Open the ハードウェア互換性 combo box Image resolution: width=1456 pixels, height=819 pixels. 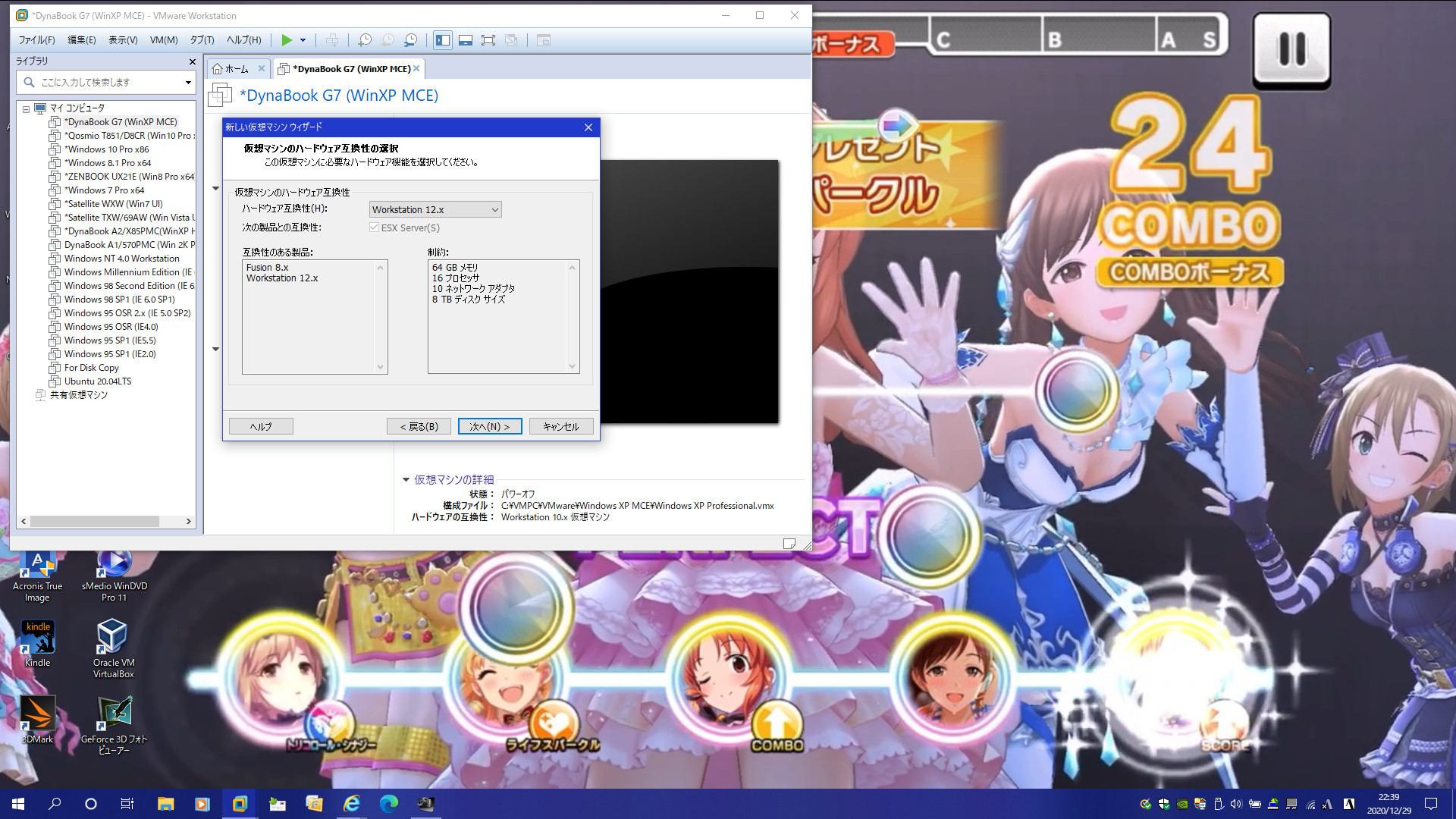pos(435,209)
